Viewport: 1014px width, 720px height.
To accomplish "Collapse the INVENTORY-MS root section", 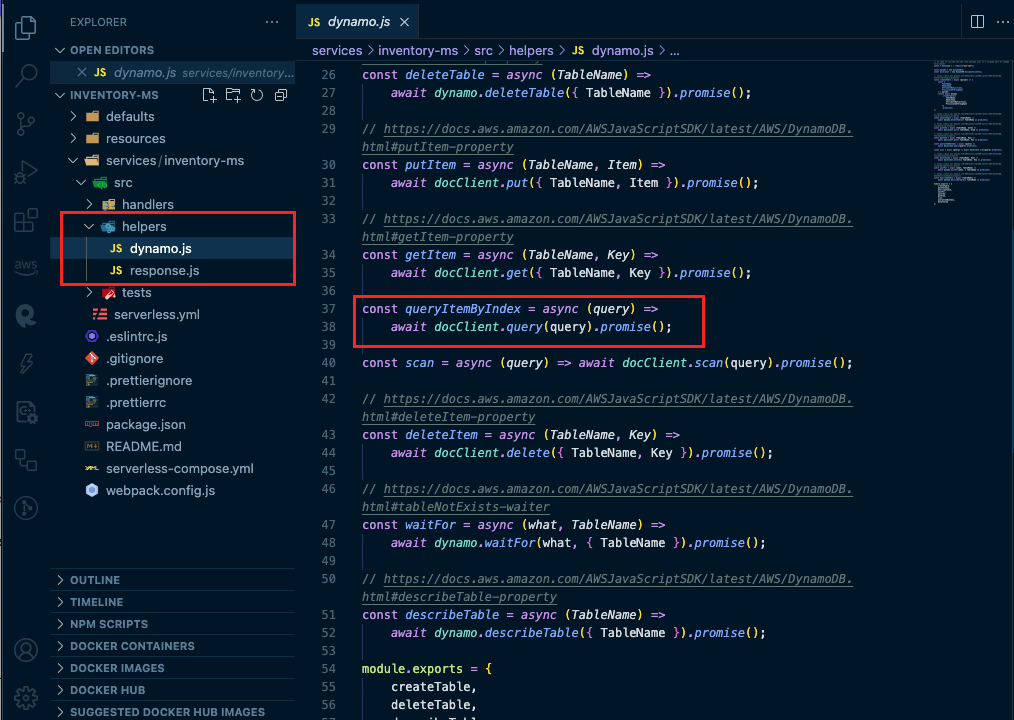I will (x=60, y=95).
